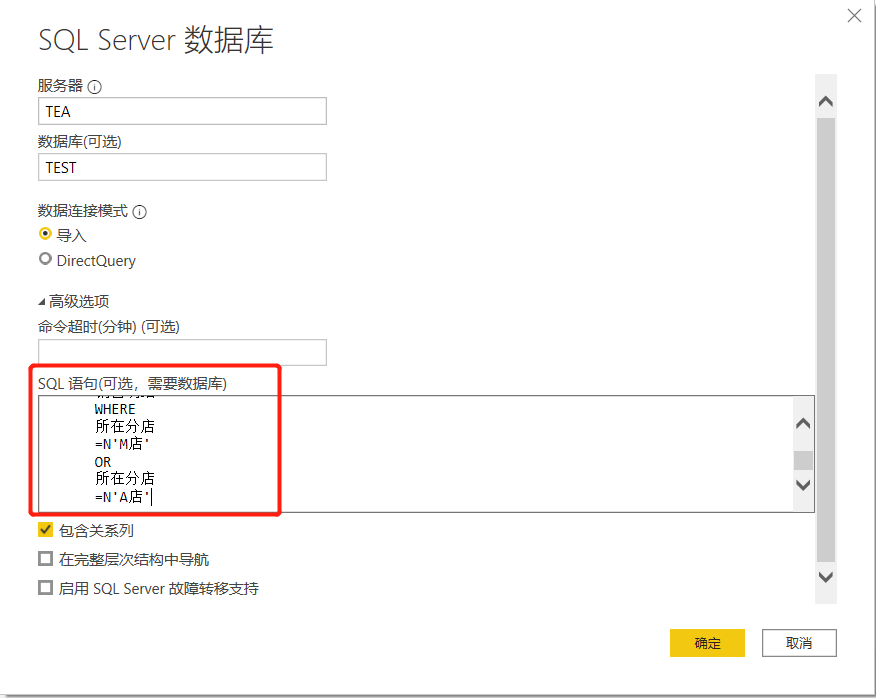The width and height of the screenshot is (876, 698).
Task: Click the dialog's vertical scrollbar thumb
Action: point(826,340)
